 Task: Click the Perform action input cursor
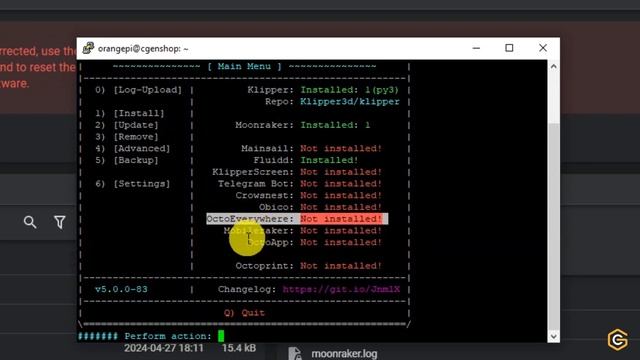click(221, 336)
